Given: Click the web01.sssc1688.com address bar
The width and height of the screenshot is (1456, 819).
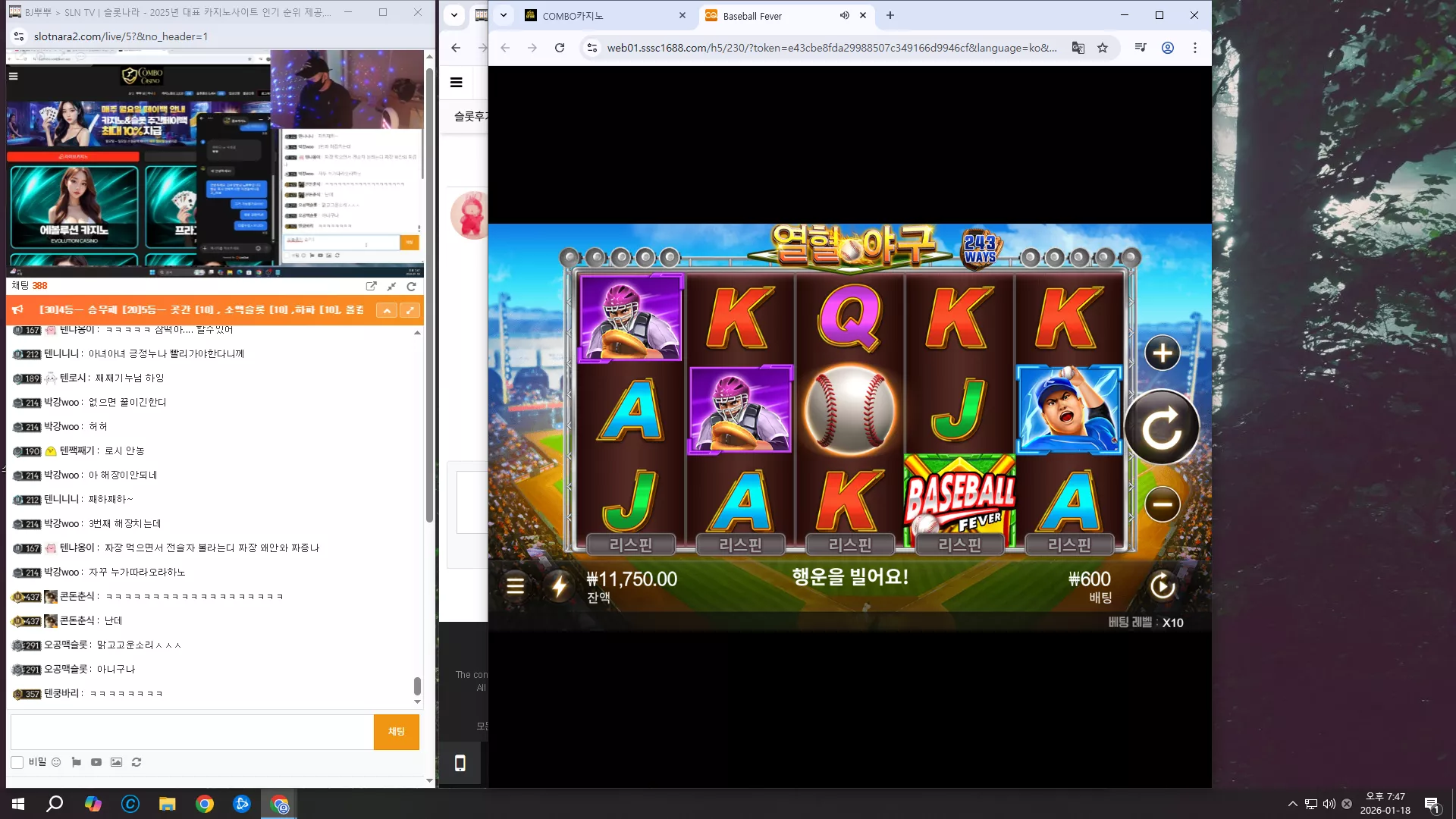Looking at the screenshot, I should coord(832,48).
